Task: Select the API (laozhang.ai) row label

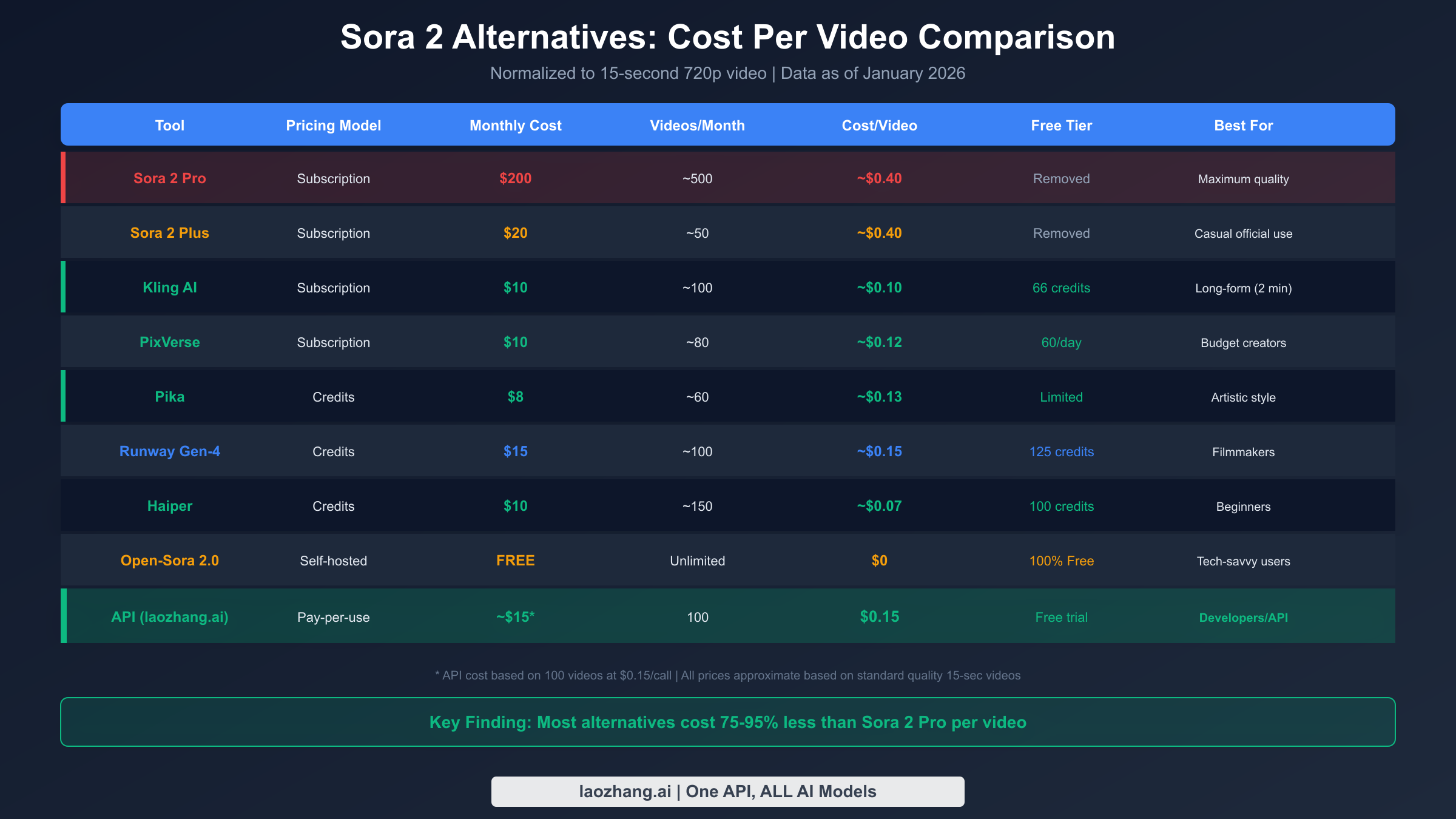Action: click(x=170, y=616)
